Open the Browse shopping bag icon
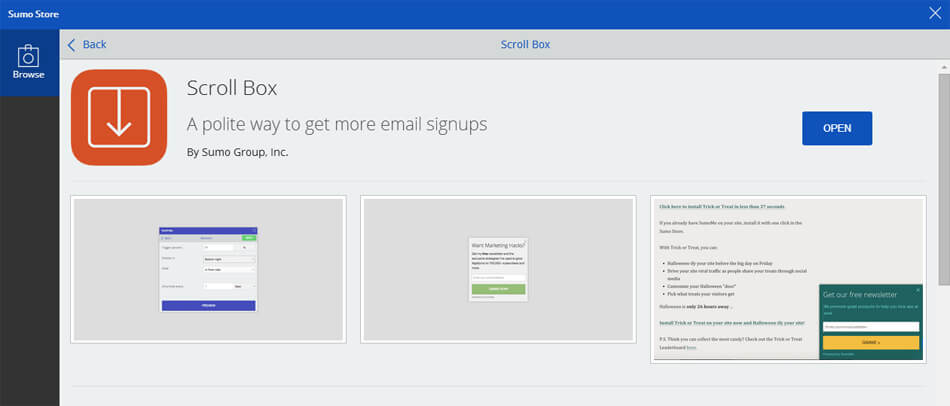 pyautogui.click(x=28, y=56)
